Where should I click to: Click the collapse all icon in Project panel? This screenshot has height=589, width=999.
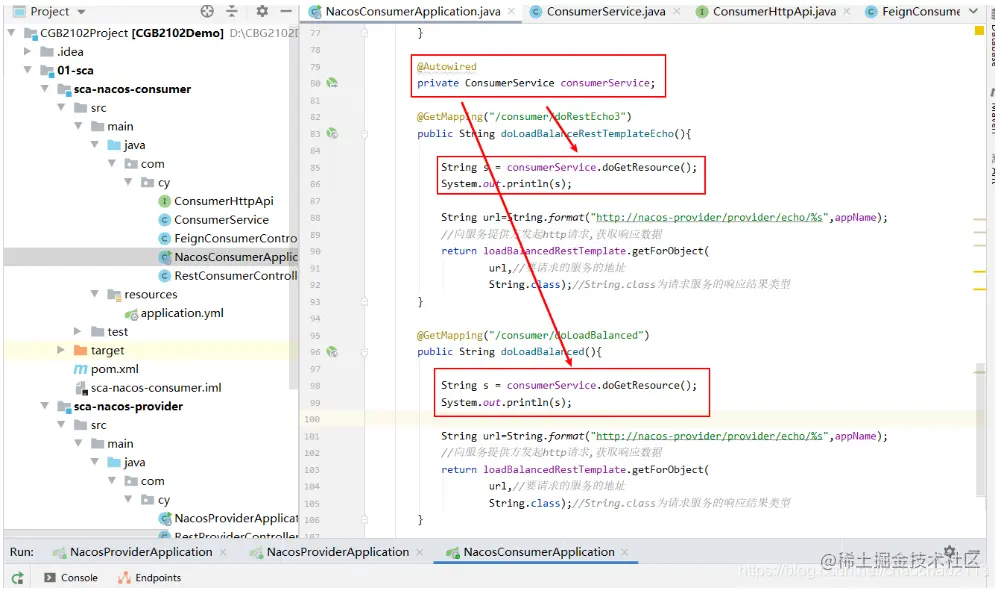tap(232, 11)
